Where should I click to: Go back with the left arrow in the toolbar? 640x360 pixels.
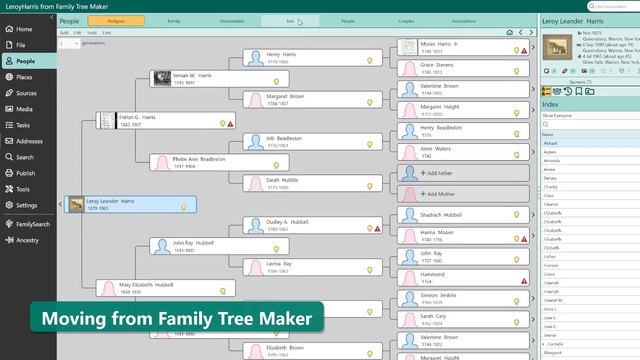point(521,32)
